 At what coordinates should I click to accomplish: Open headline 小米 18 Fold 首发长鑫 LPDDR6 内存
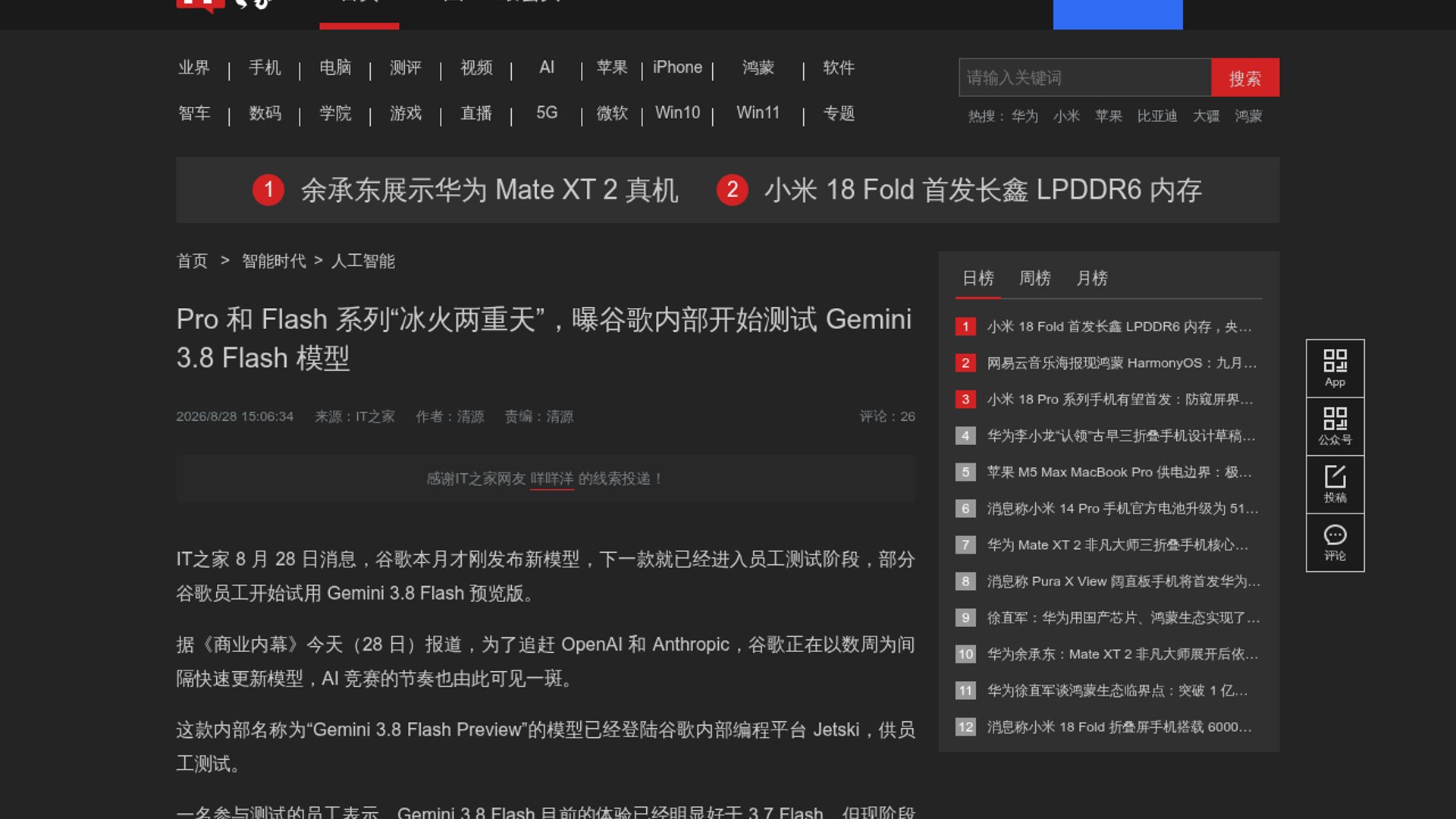[x=983, y=190]
